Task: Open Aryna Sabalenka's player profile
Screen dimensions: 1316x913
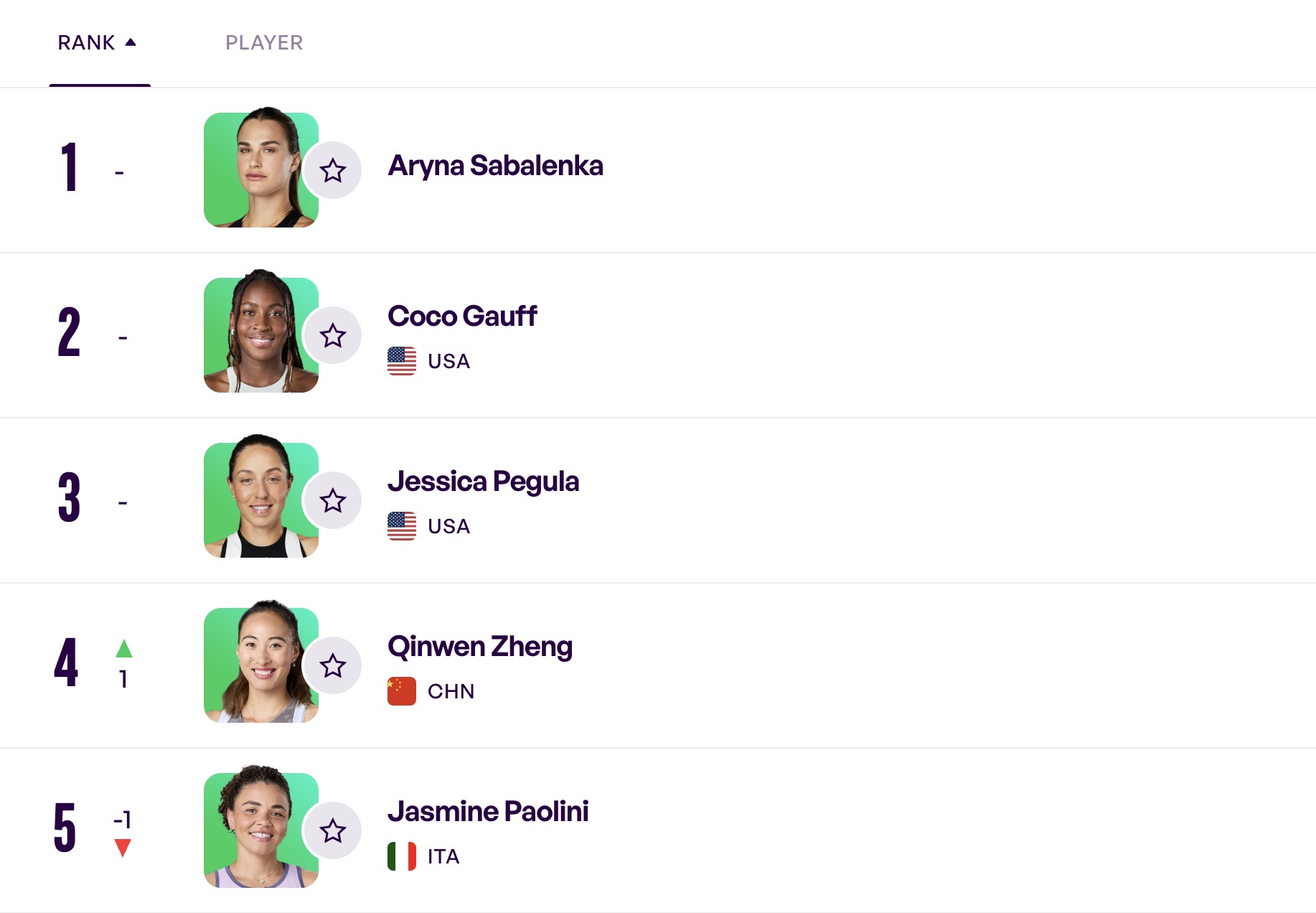Action: (x=495, y=166)
